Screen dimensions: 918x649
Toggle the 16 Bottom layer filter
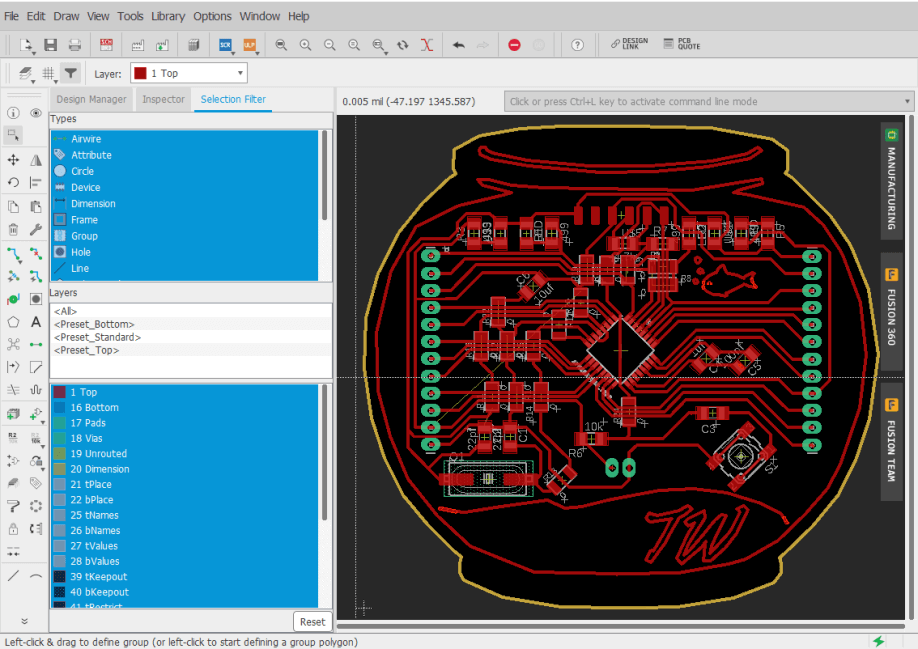tap(94, 408)
